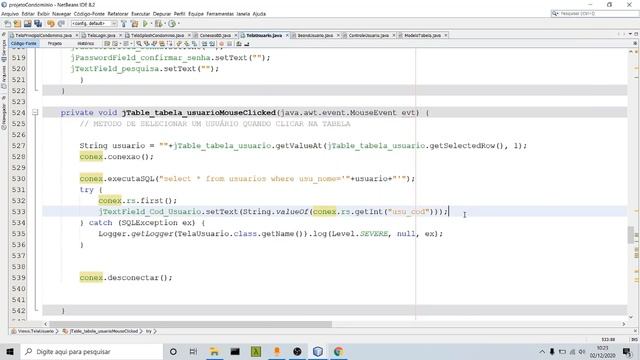
Task: Click the taskbar search box
Action: pos(91,351)
